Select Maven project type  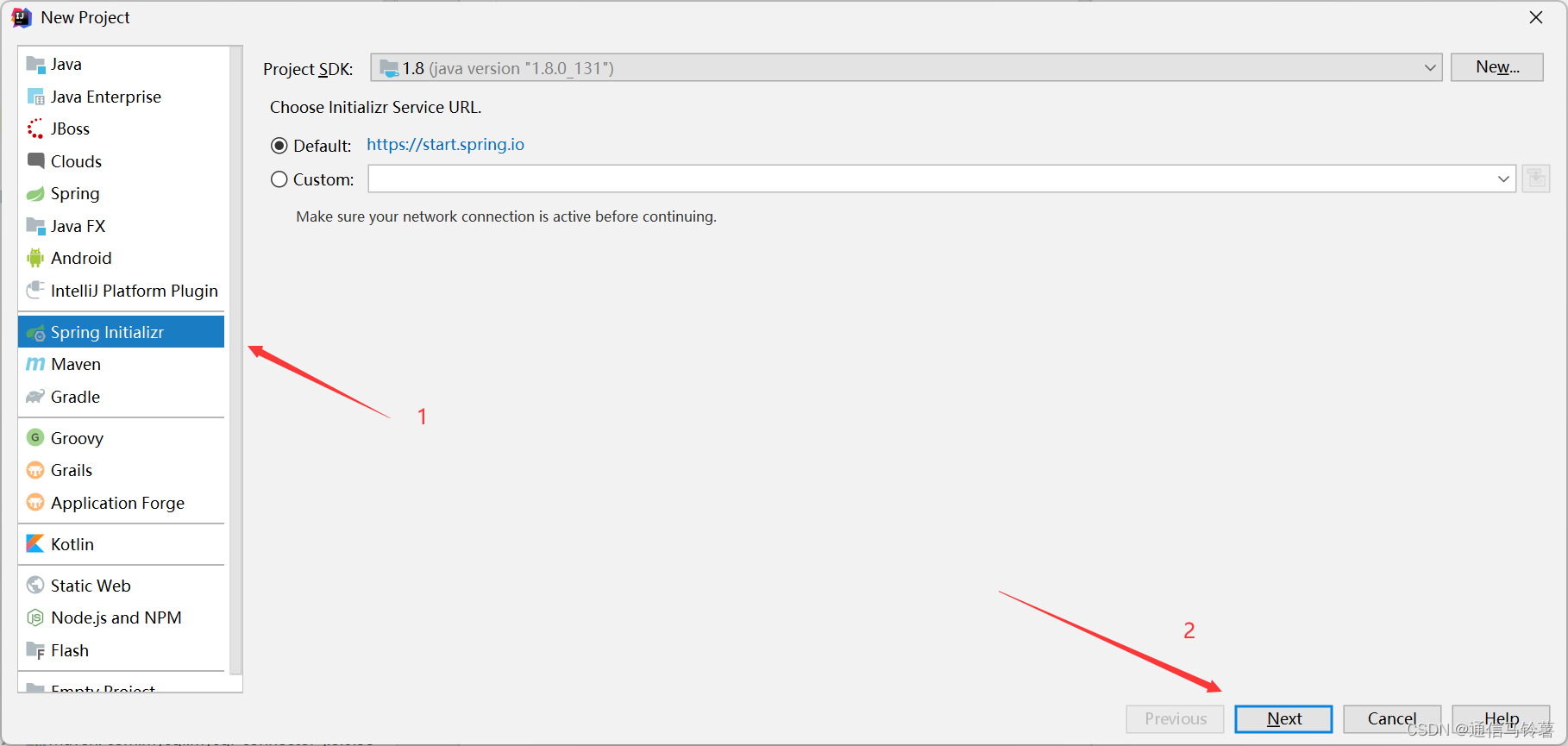click(121, 364)
